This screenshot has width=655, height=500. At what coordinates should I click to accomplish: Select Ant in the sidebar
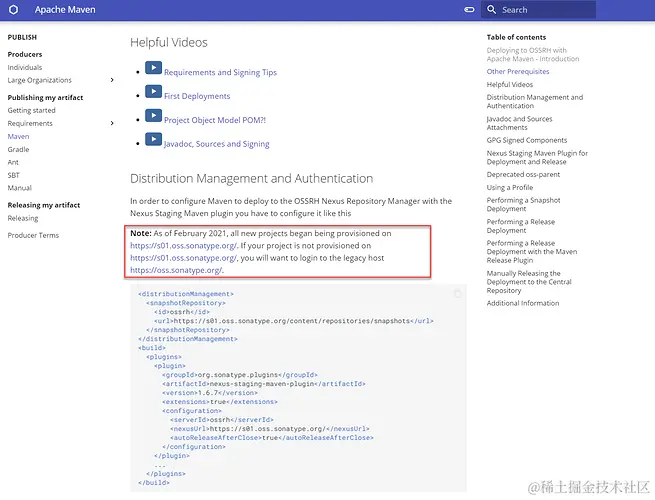[13, 162]
